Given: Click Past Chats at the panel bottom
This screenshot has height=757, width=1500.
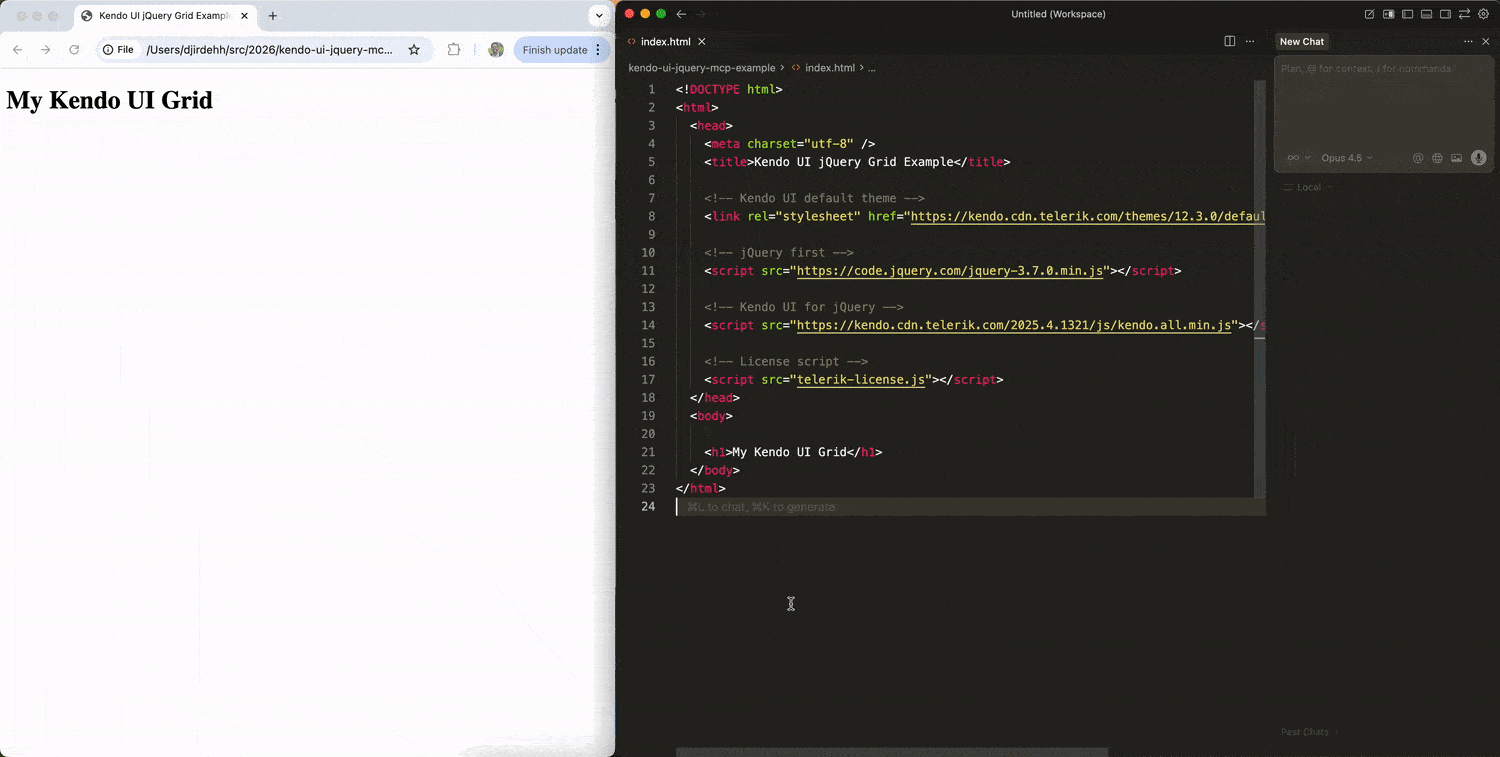Looking at the screenshot, I should click(x=1305, y=732).
